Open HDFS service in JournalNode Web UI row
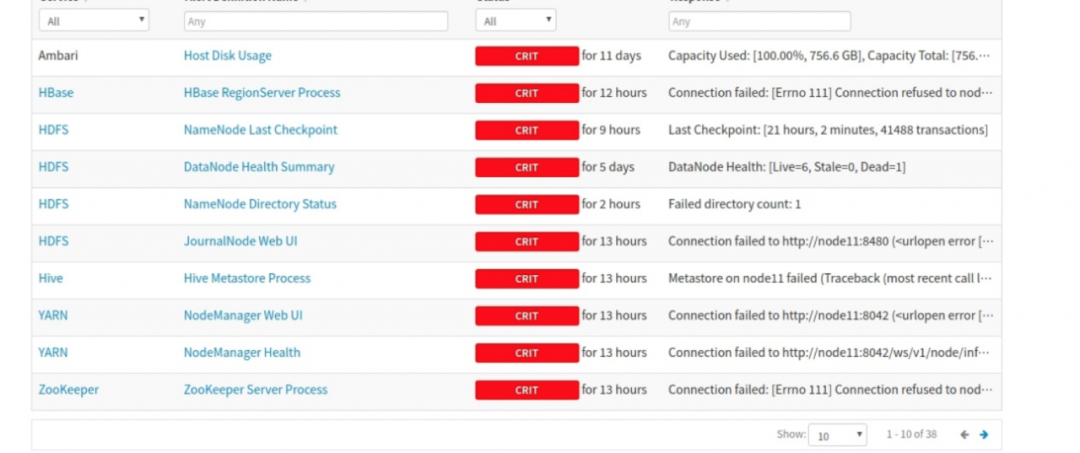Screen dimensions: 1080x453 tap(54, 242)
